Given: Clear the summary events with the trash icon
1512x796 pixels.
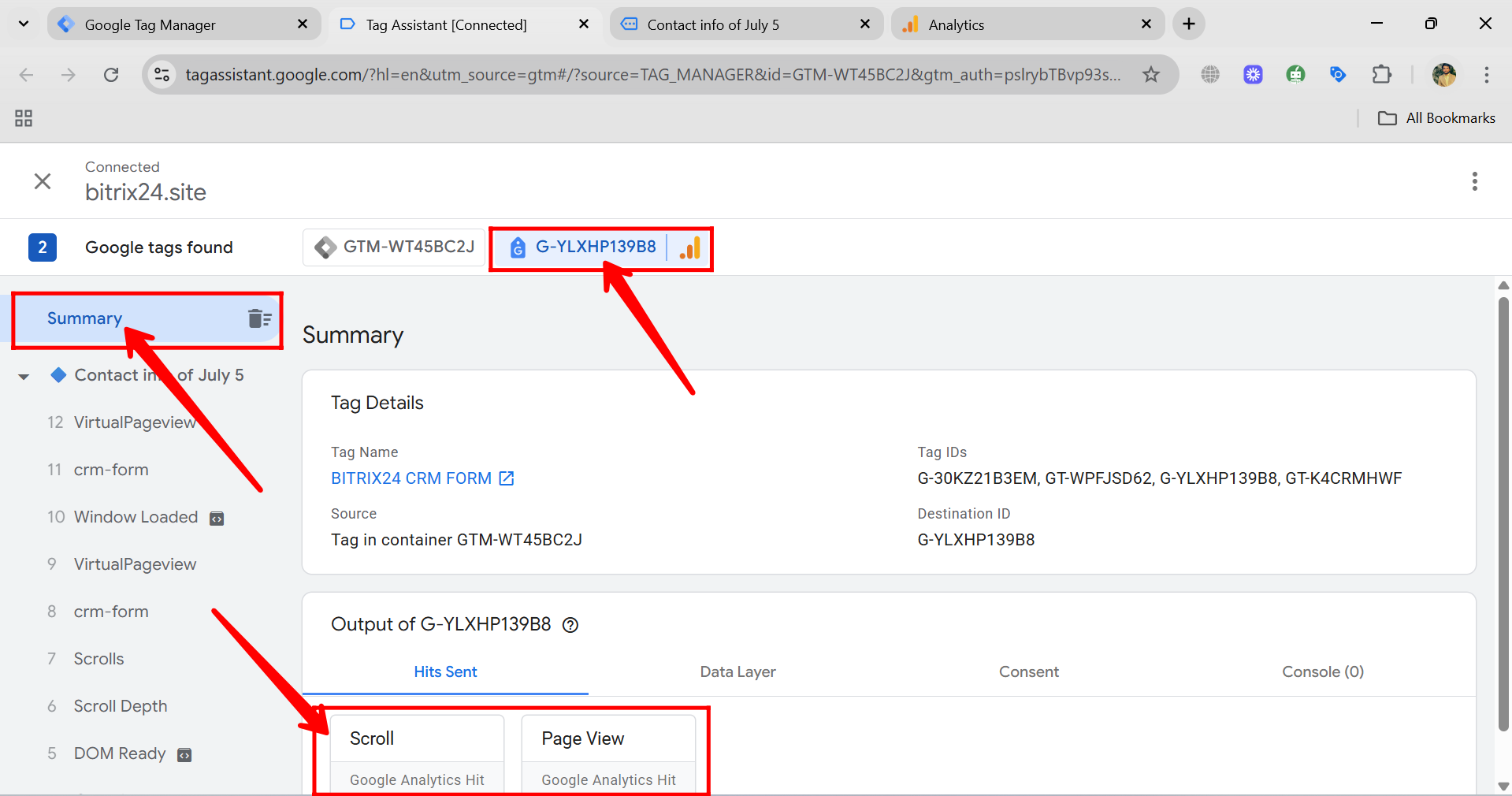Looking at the screenshot, I should click(x=259, y=318).
